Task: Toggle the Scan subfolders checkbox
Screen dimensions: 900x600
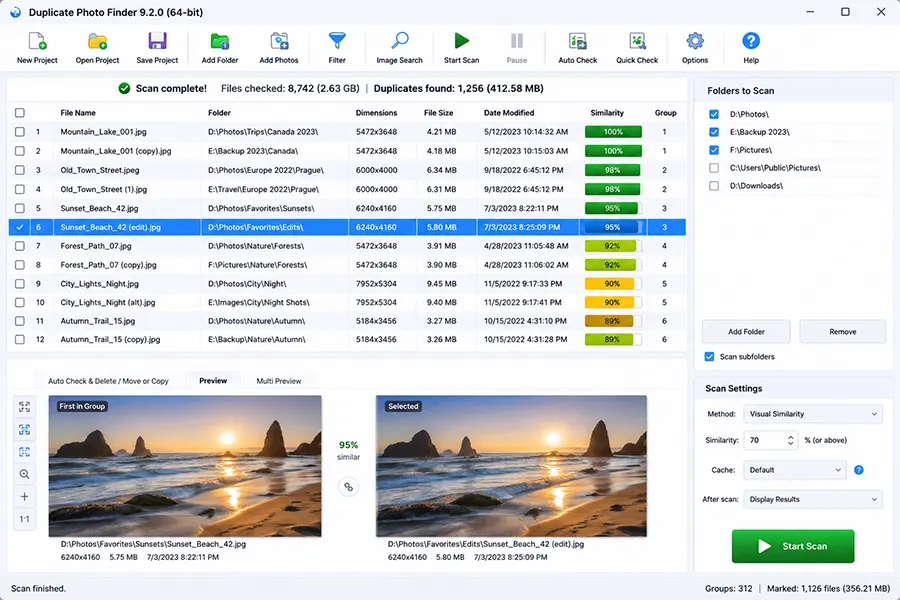Action: click(x=709, y=357)
